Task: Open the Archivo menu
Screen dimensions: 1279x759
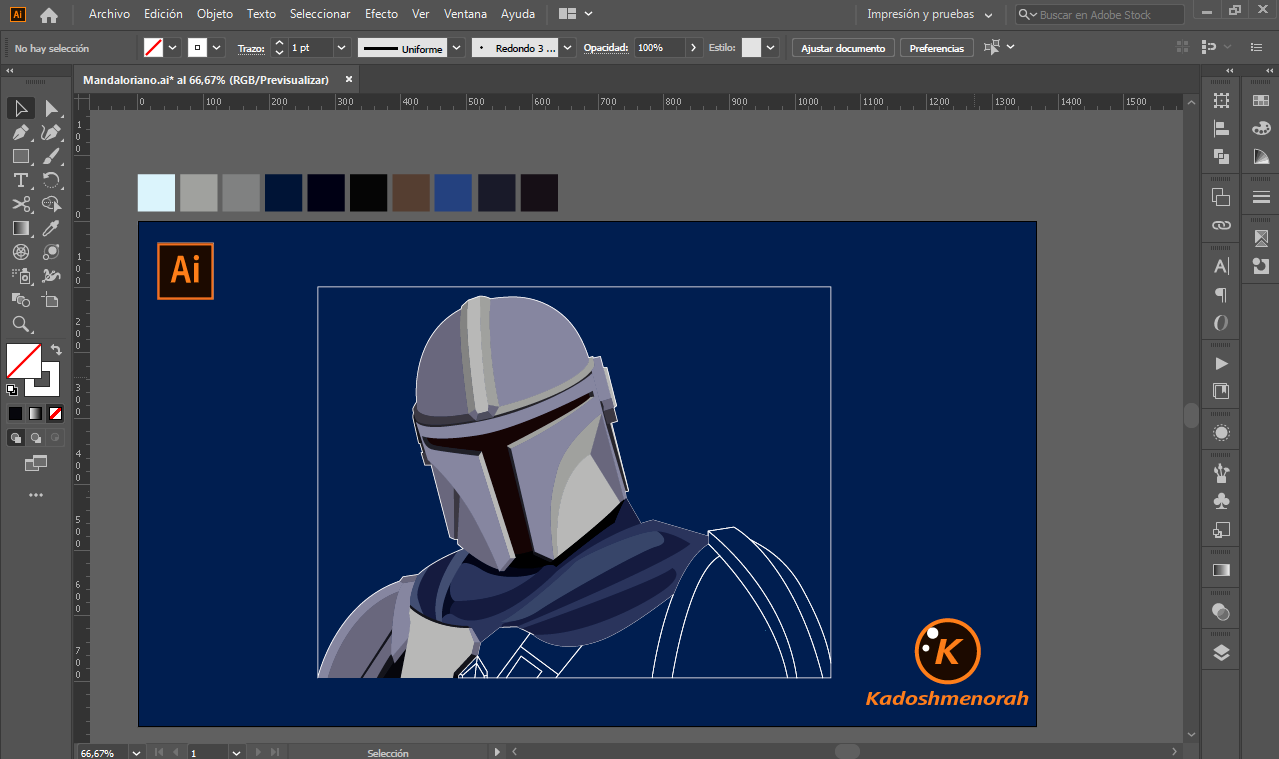Action: tap(109, 14)
